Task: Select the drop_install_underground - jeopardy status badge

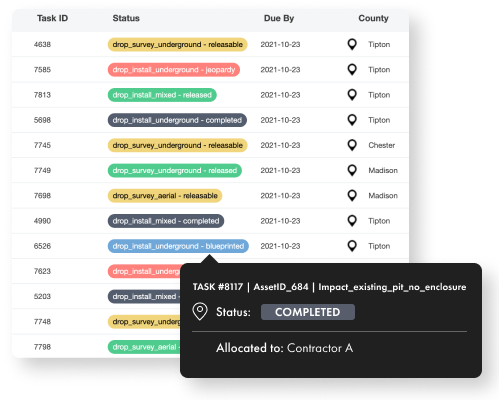Action: coord(174,70)
